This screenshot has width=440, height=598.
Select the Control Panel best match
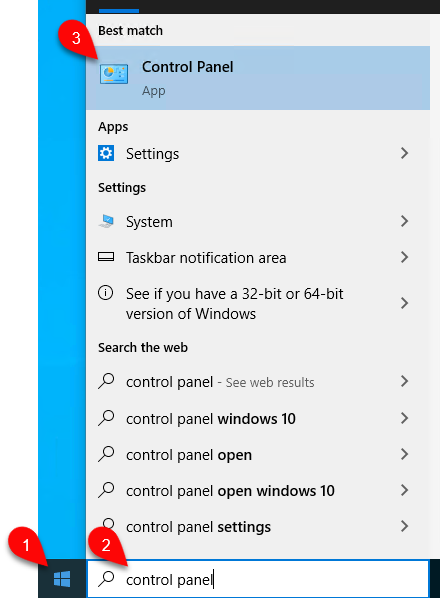coord(258,78)
